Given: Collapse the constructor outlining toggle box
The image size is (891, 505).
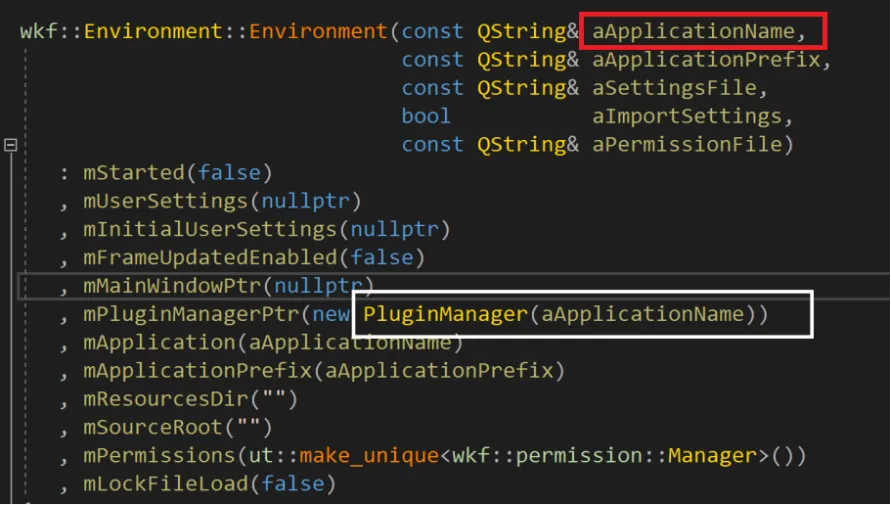Looking at the screenshot, I should coord(11,145).
